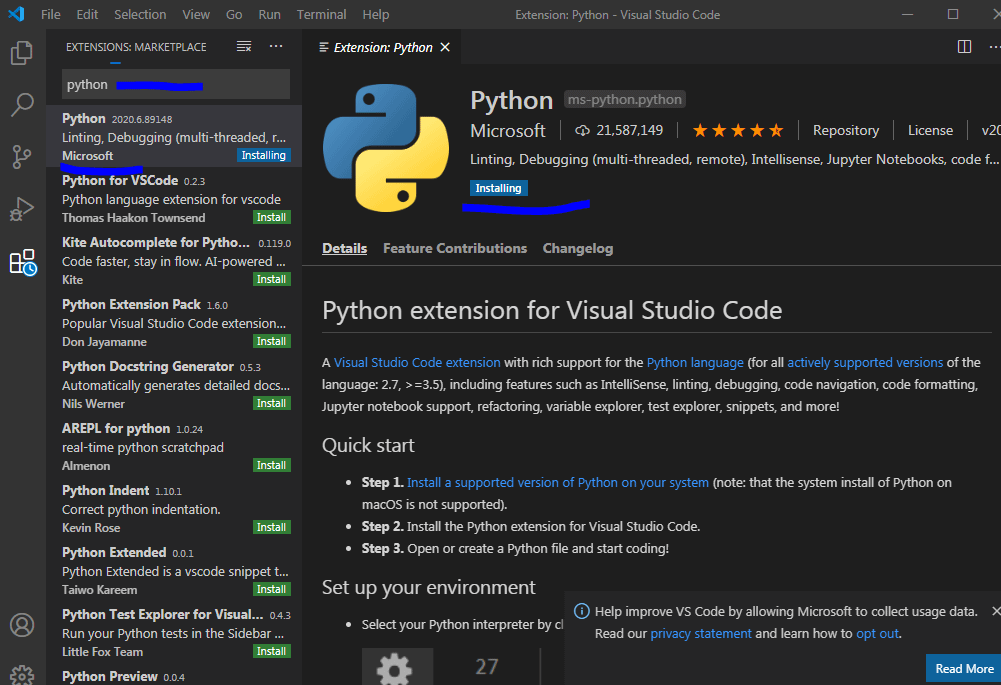1001x685 pixels.
Task: Click Installing badge in Python list item
Action: coord(264,155)
